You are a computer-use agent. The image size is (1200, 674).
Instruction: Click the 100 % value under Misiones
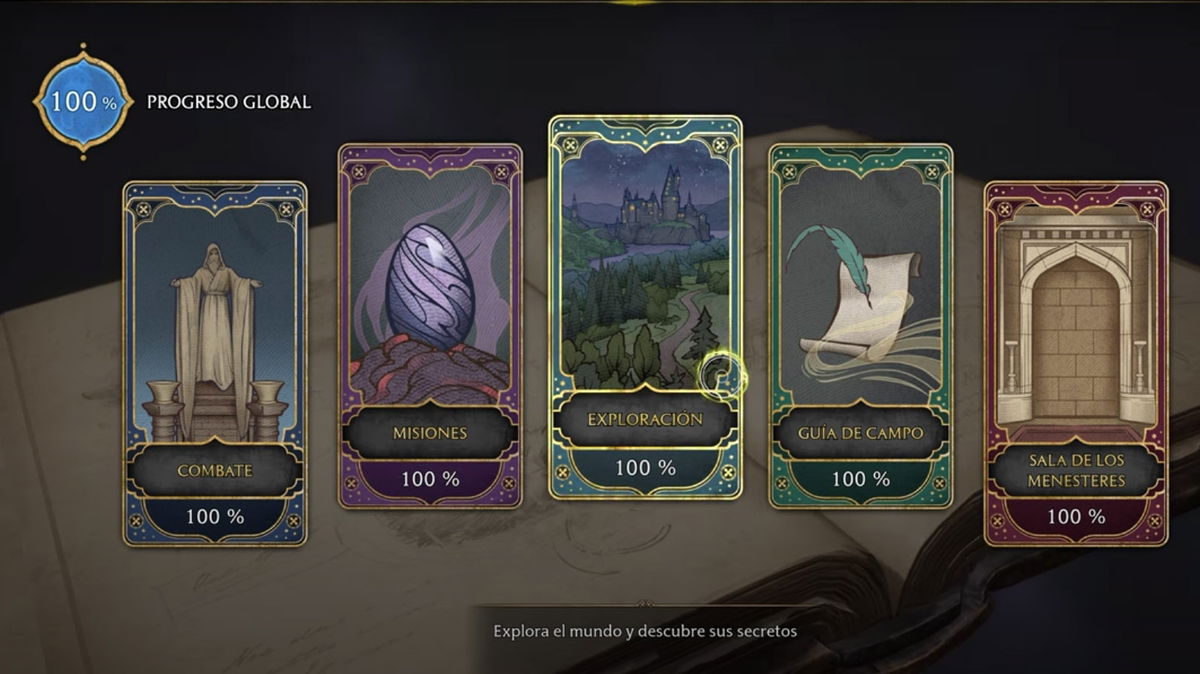(x=430, y=479)
